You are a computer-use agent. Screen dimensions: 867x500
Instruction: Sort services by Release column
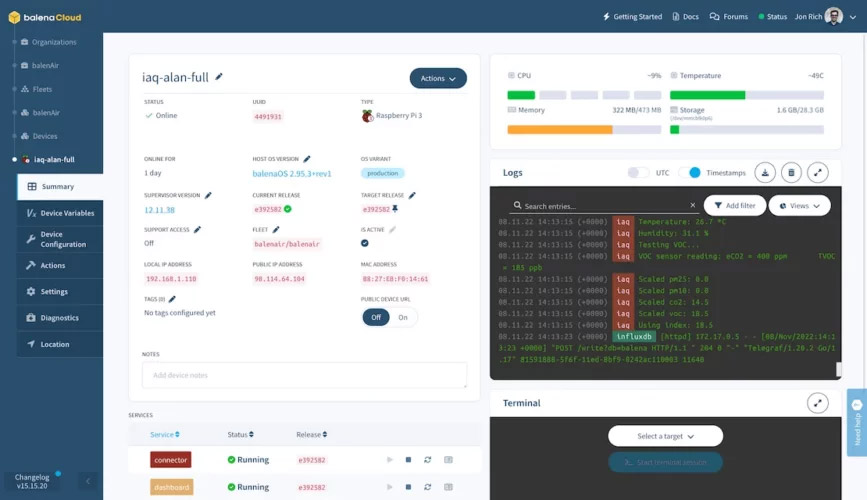coord(311,435)
